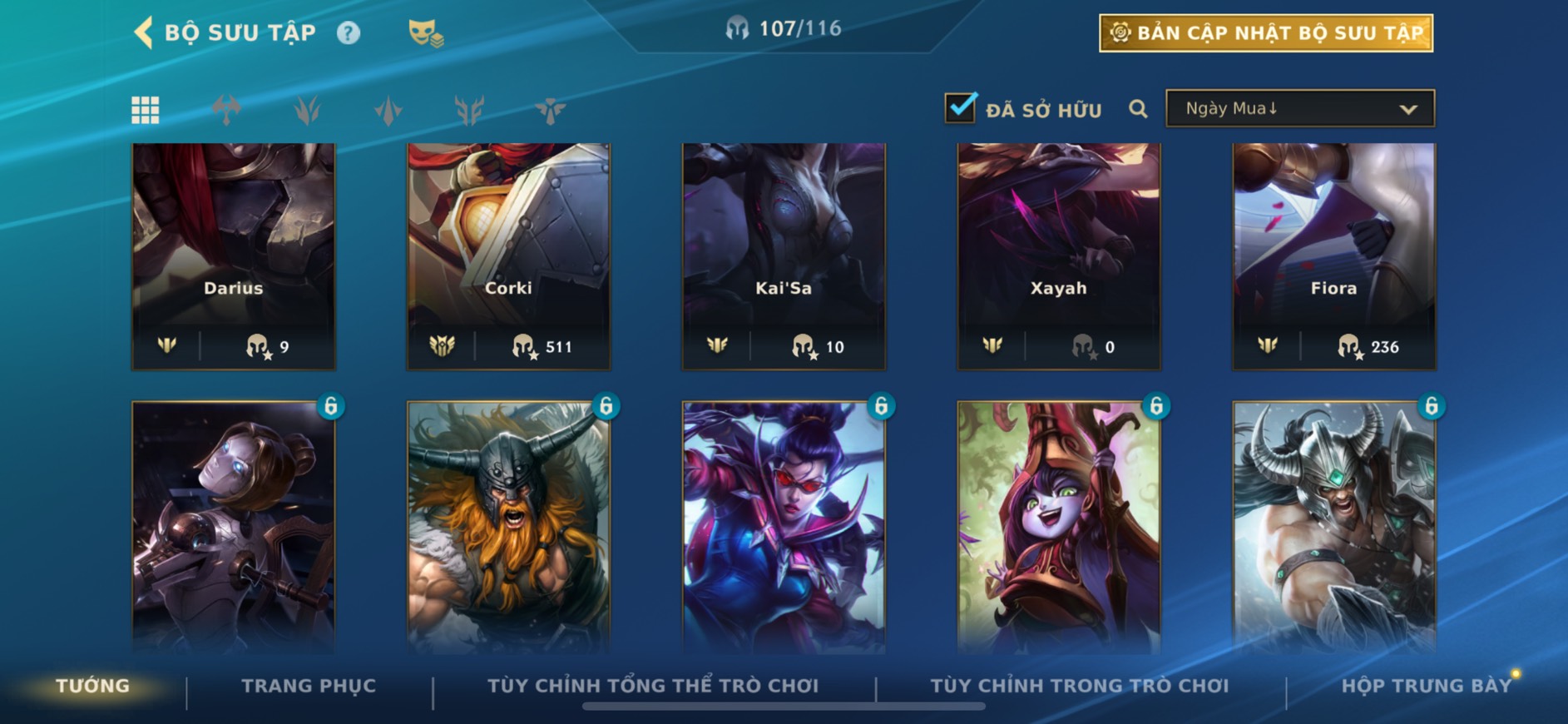Click Bản Cập Nhật Bộ Sưu Tập button
The height and width of the screenshot is (724, 1568).
point(1266,33)
